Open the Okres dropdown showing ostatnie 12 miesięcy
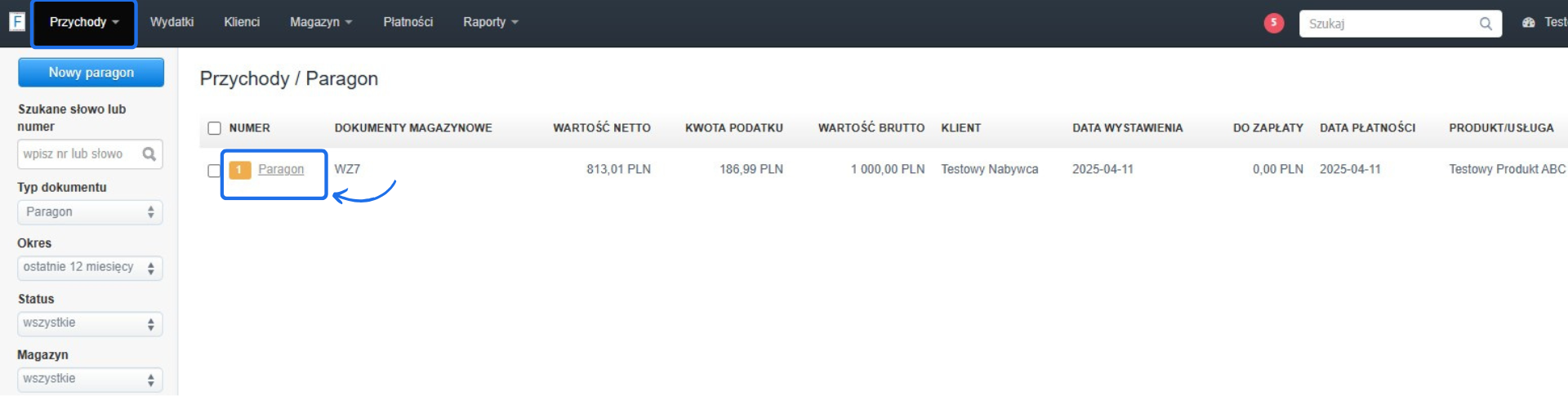Screen dimensions: 1568x396 point(90,268)
